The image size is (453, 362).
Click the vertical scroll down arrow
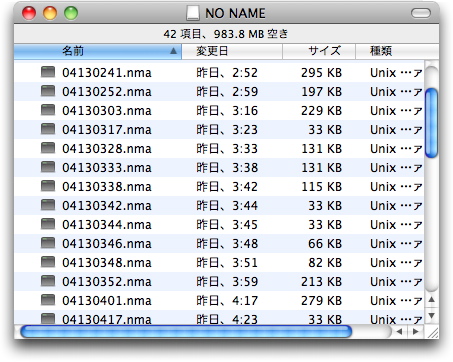click(432, 315)
